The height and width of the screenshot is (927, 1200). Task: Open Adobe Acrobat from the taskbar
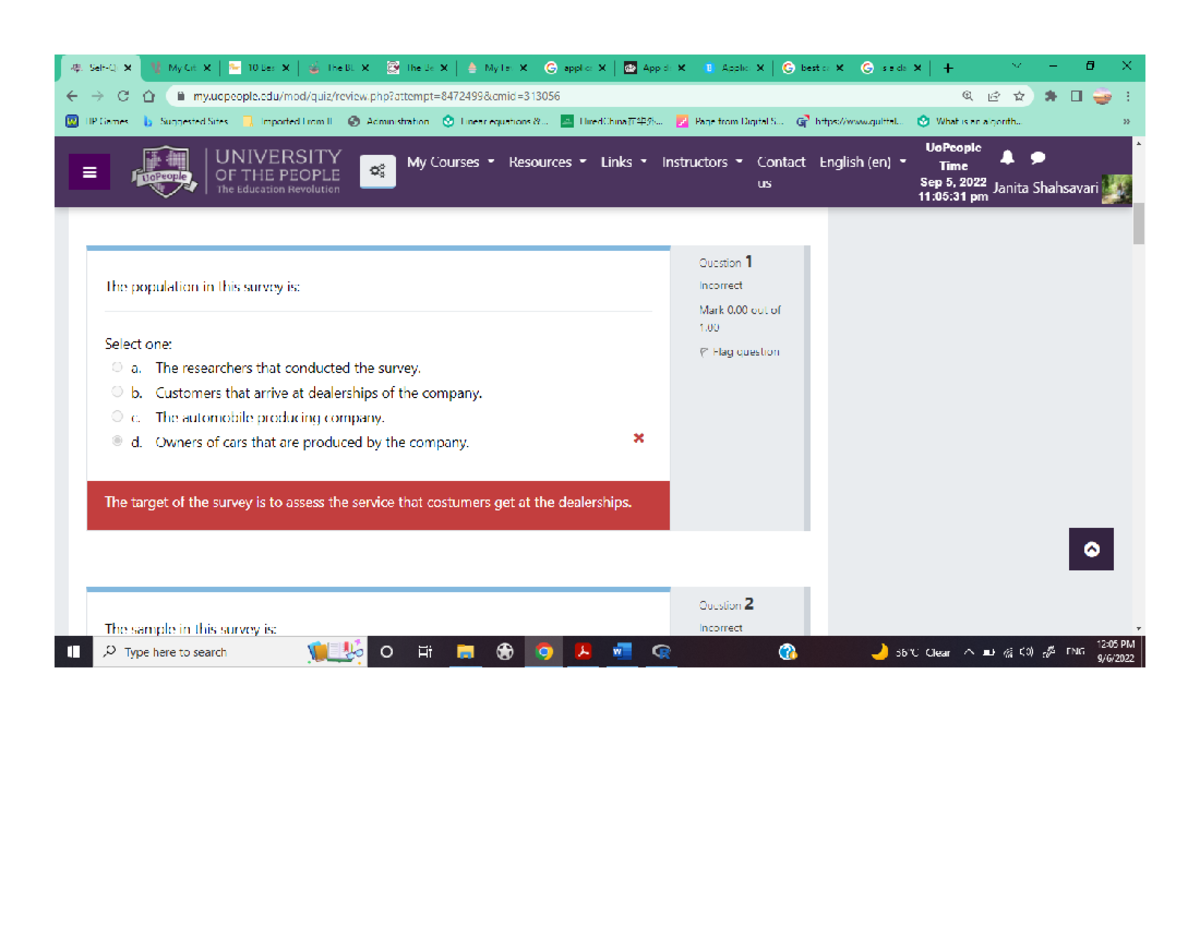tap(582, 651)
